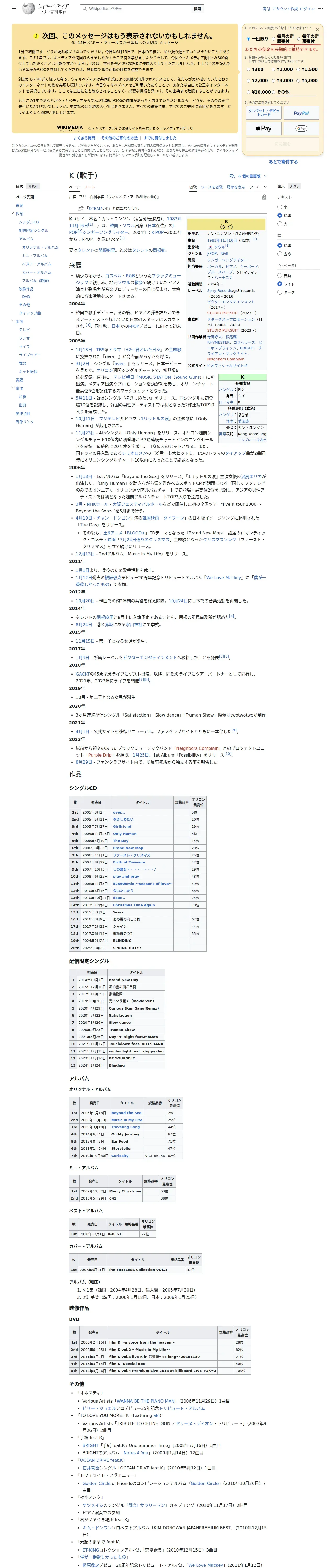The height and width of the screenshot is (1568, 336).
Task: Select the dark color theme option
Action: coord(280,292)
